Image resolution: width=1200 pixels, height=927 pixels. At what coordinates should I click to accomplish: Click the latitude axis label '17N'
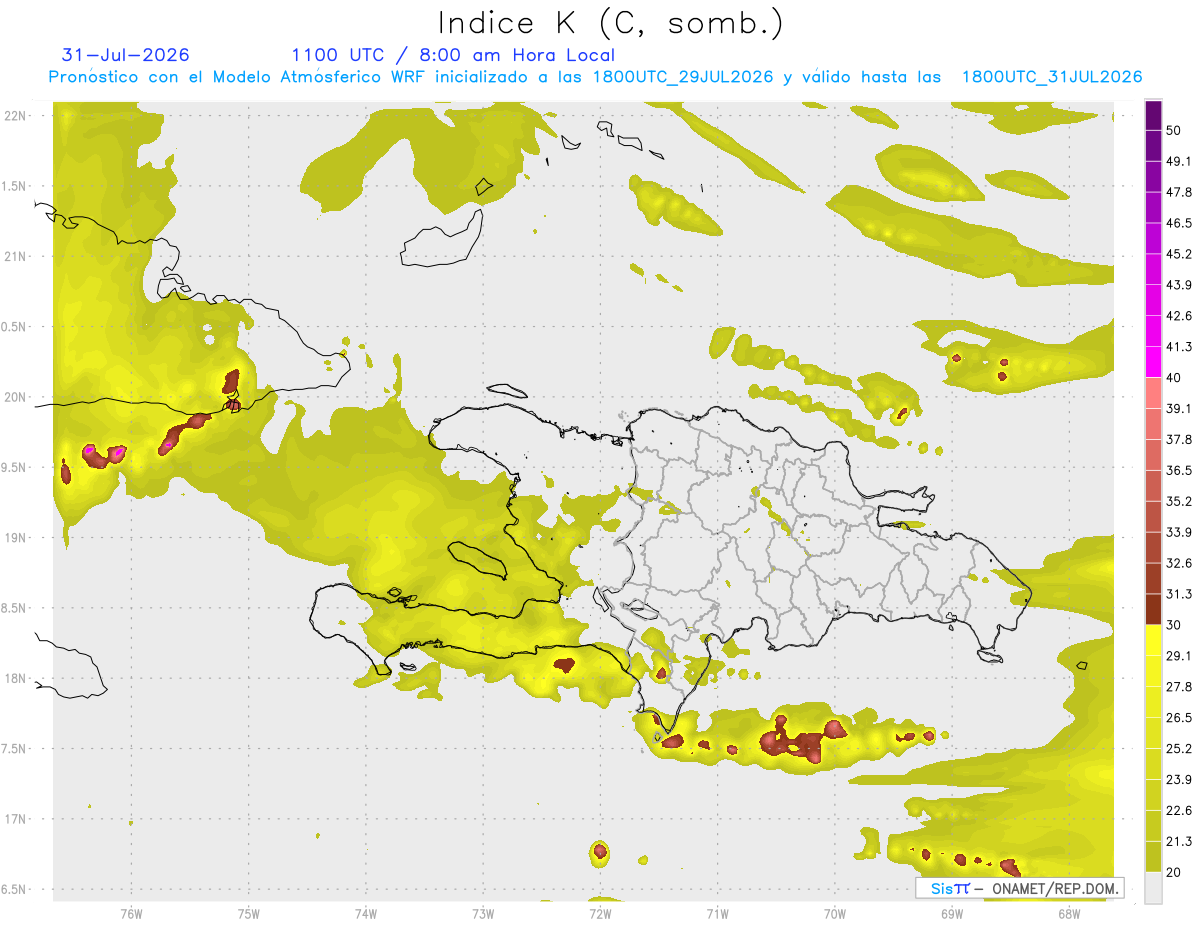(x=16, y=819)
